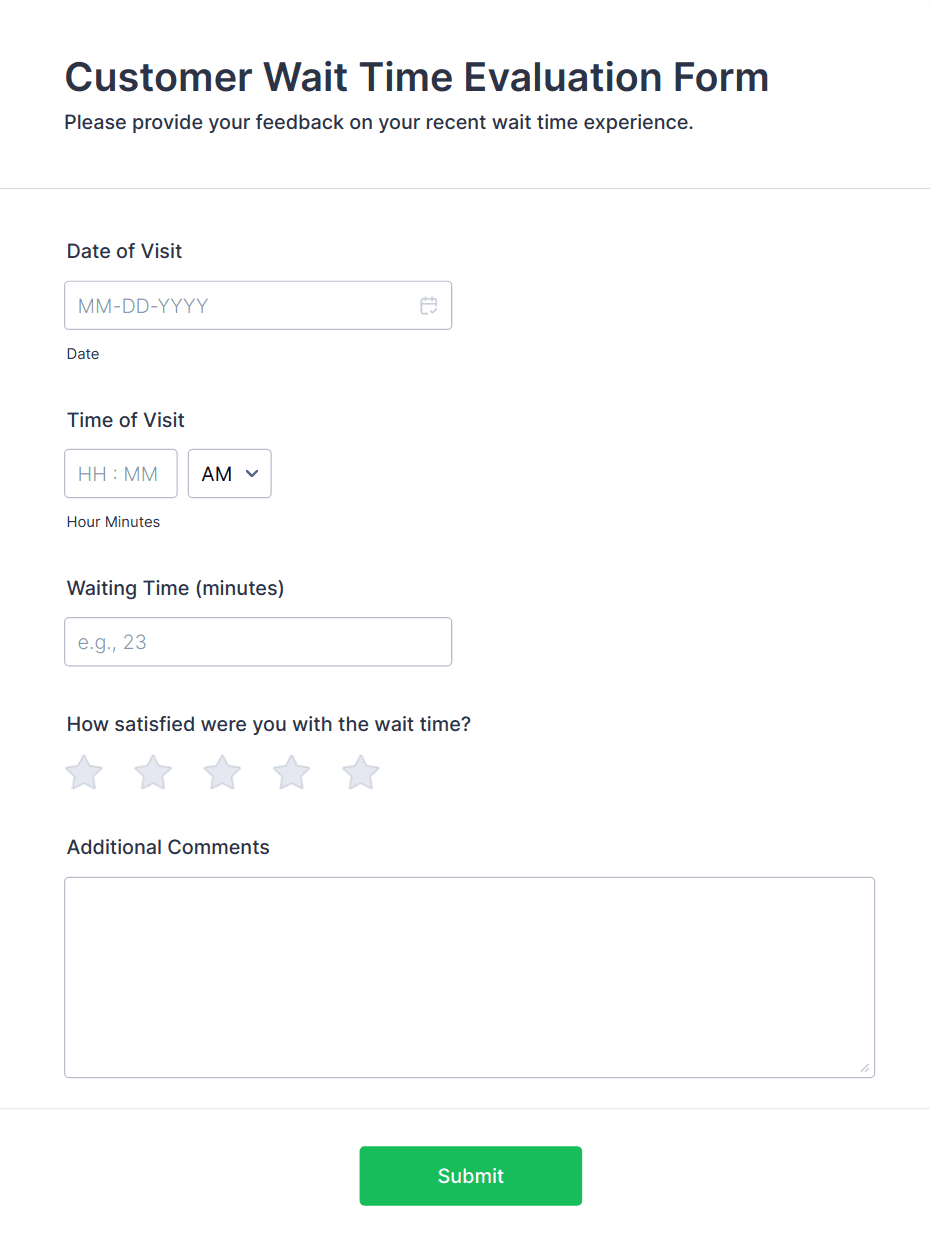Submit the evaluation form

coord(470,1176)
